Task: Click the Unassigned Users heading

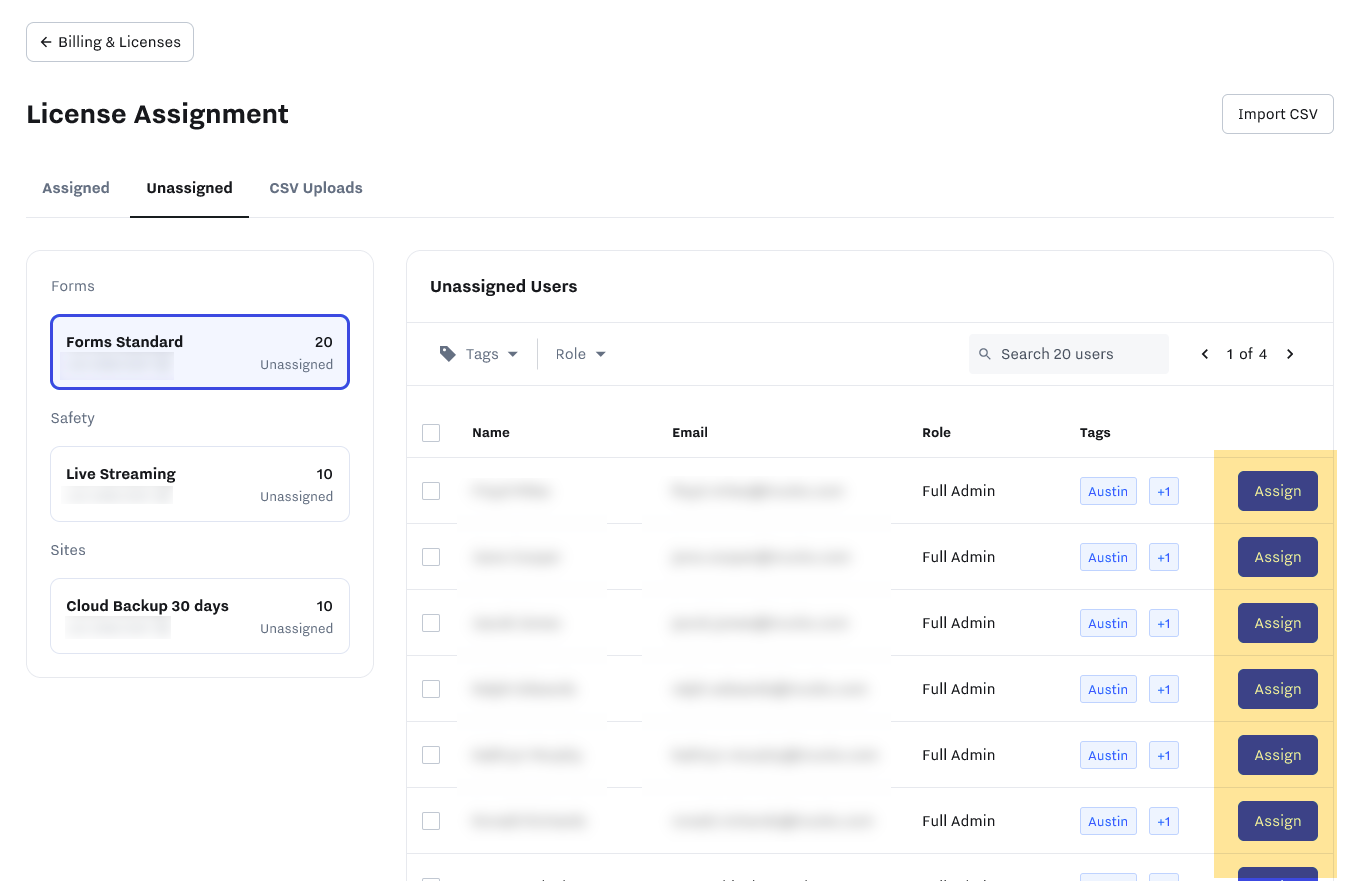Action: point(504,287)
